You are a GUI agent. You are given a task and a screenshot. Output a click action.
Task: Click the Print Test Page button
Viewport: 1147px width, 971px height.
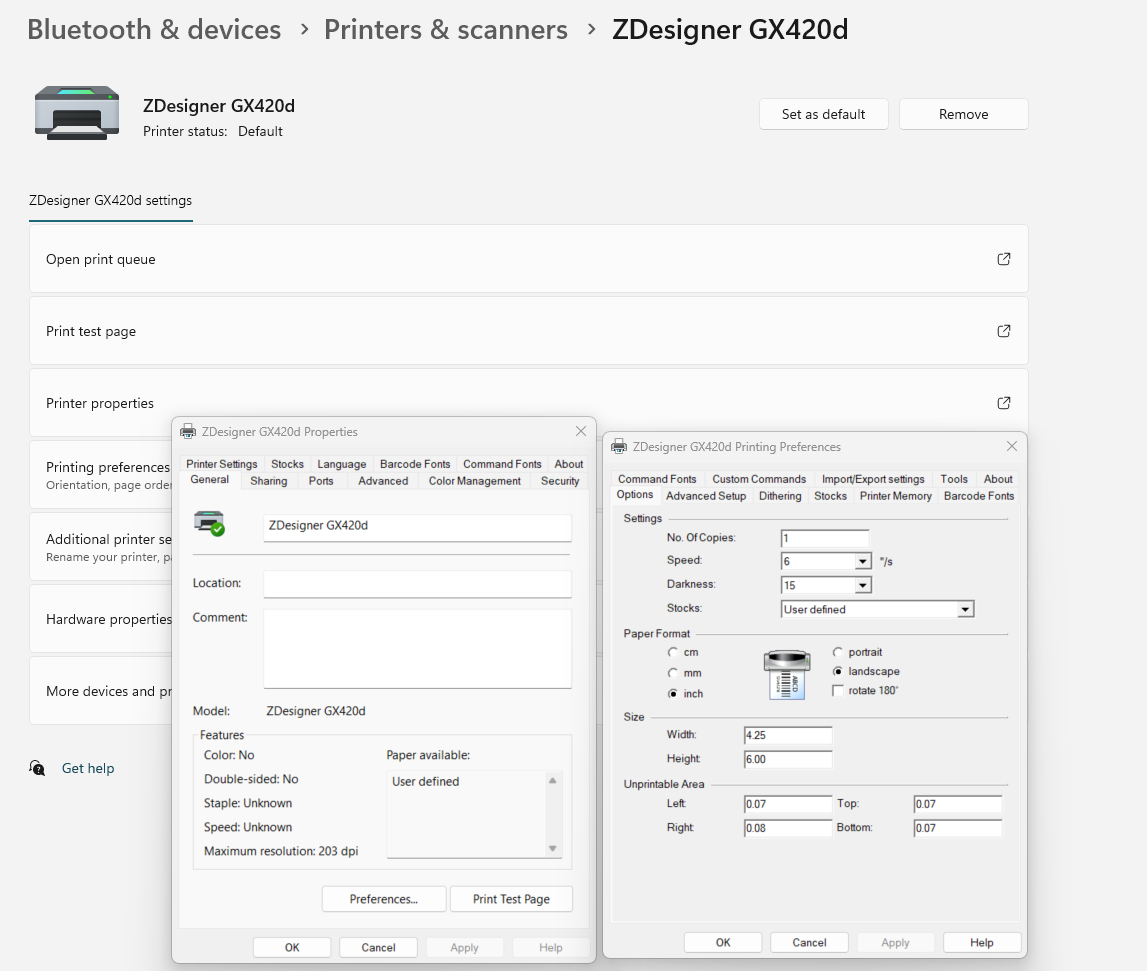click(x=511, y=899)
